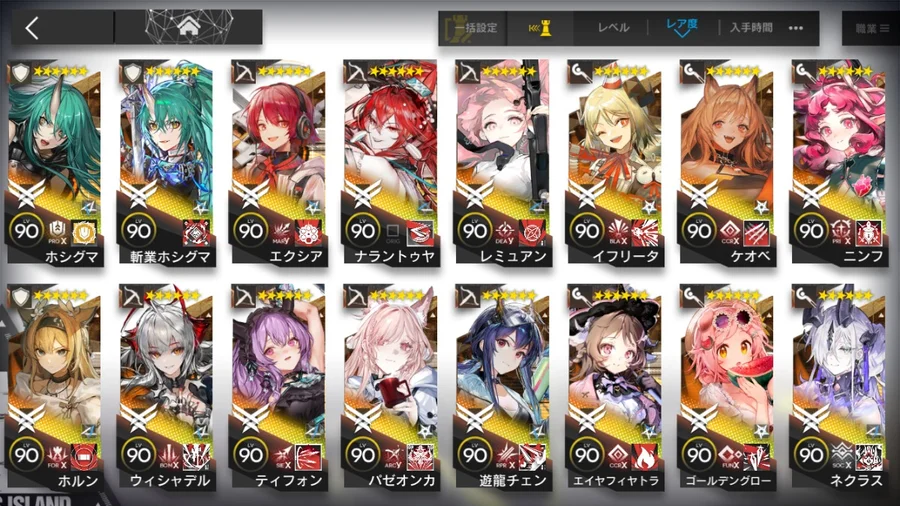900x506 pixels.
Task: Click the defender class icon on 斬業ホシグマ
Action: 133,73
